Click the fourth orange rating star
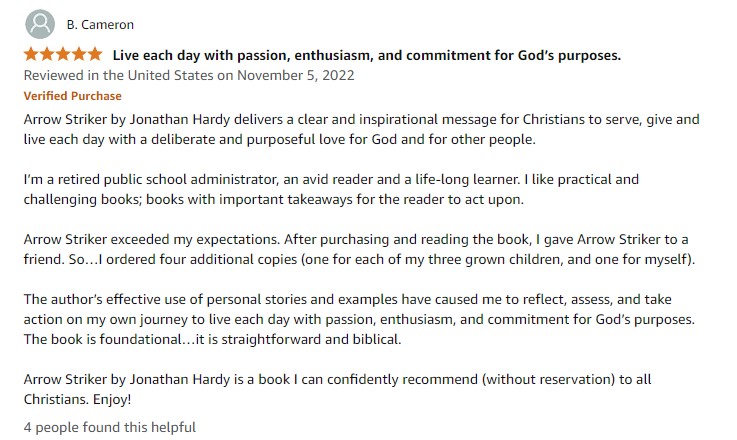 [79, 54]
